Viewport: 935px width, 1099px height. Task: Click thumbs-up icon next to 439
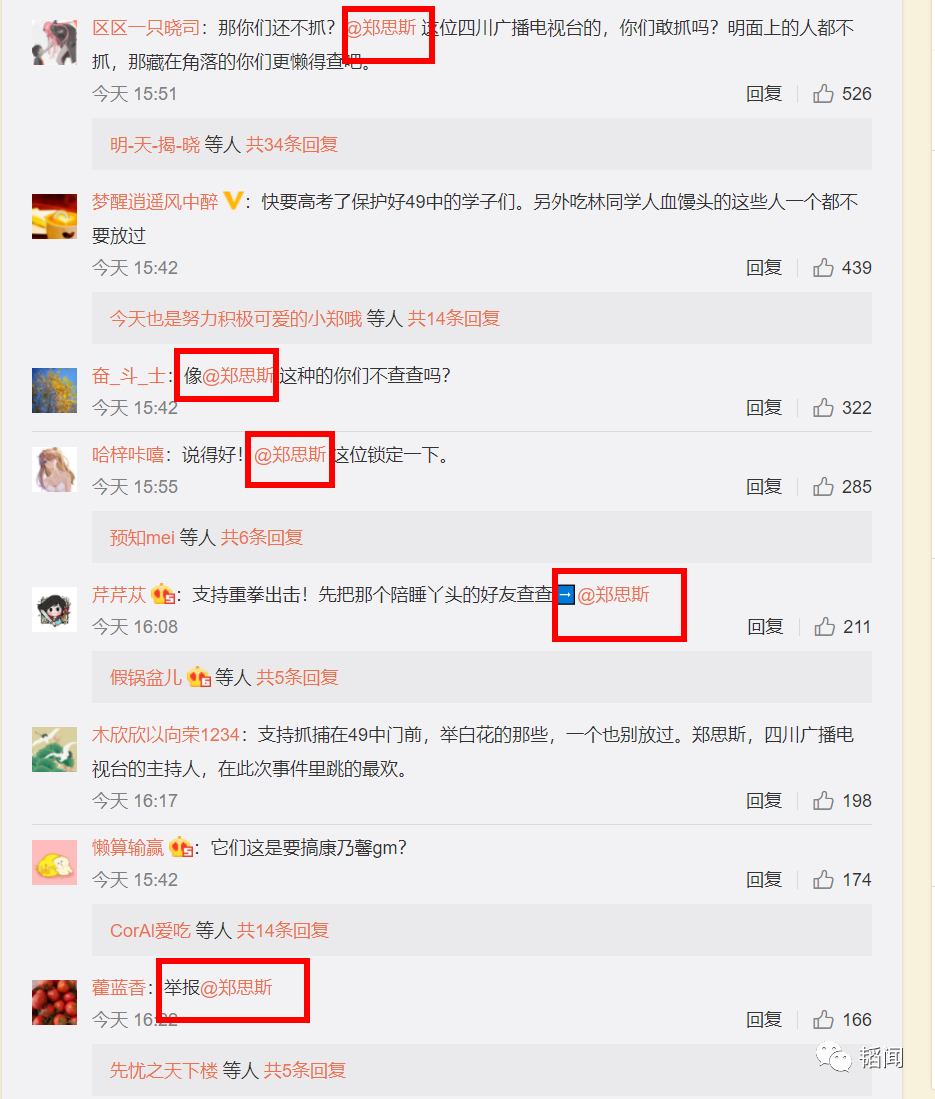(823, 268)
